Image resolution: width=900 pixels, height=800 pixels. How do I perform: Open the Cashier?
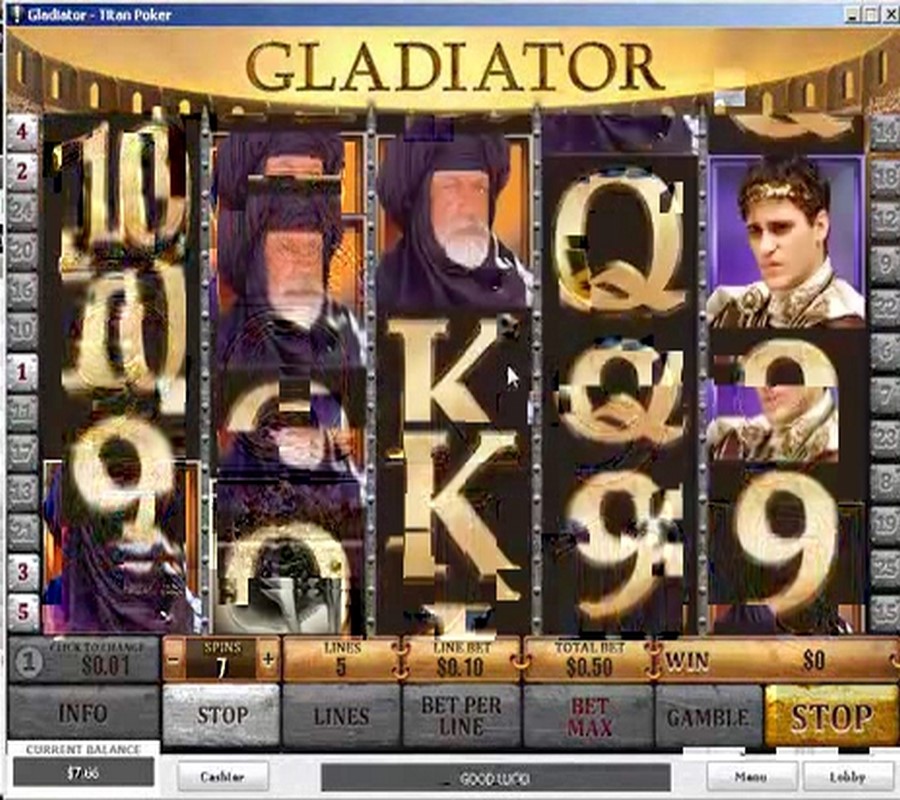(x=223, y=776)
